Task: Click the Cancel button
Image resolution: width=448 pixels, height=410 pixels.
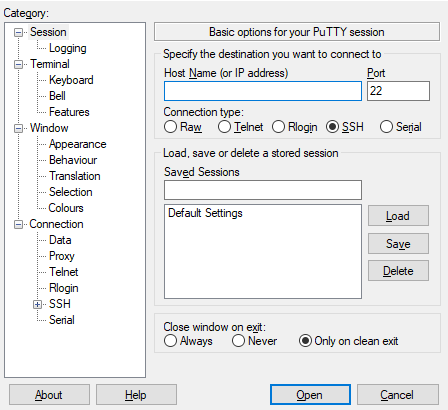Action: pyautogui.click(x=398, y=395)
